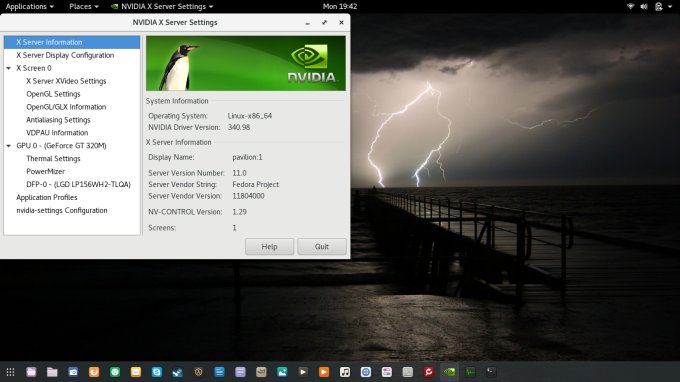Image resolution: width=680 pixels, height=382 pixels.
Task: Open the PowerMizer page
Action: (x=45, y=171)
